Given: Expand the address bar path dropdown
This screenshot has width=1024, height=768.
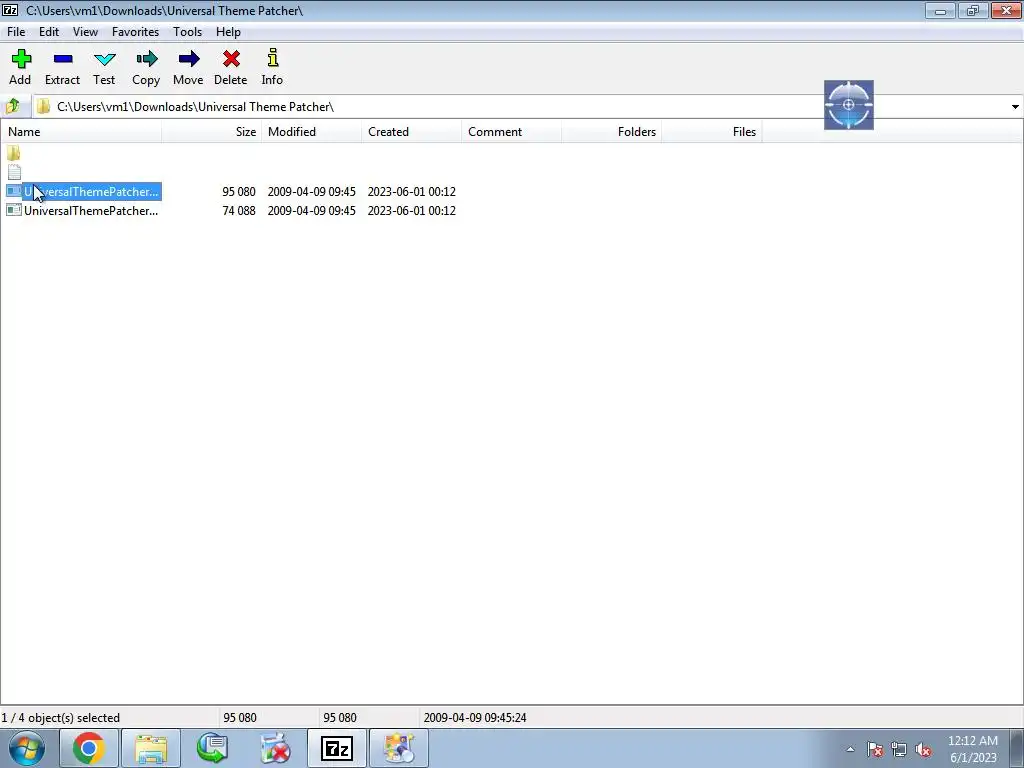Looking at the screenshot, I should tap(1015, 106).
